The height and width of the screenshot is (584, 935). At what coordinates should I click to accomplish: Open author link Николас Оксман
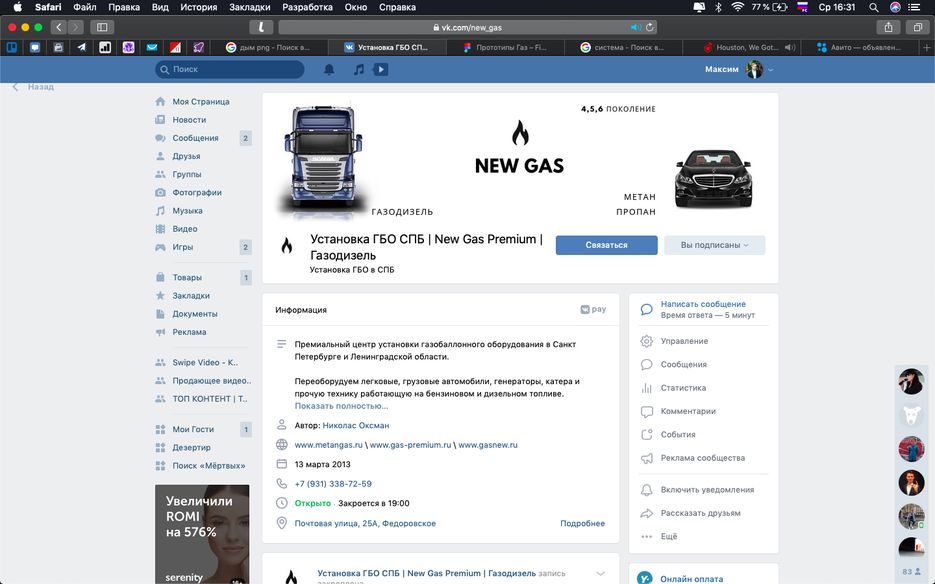[x=356, y=425]
